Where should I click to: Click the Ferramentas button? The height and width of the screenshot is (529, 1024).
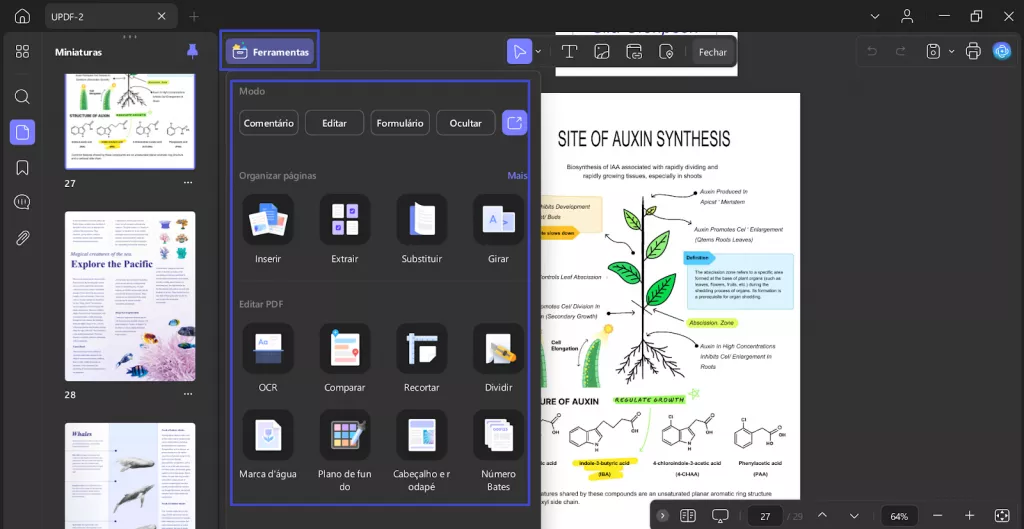[270, 52]
